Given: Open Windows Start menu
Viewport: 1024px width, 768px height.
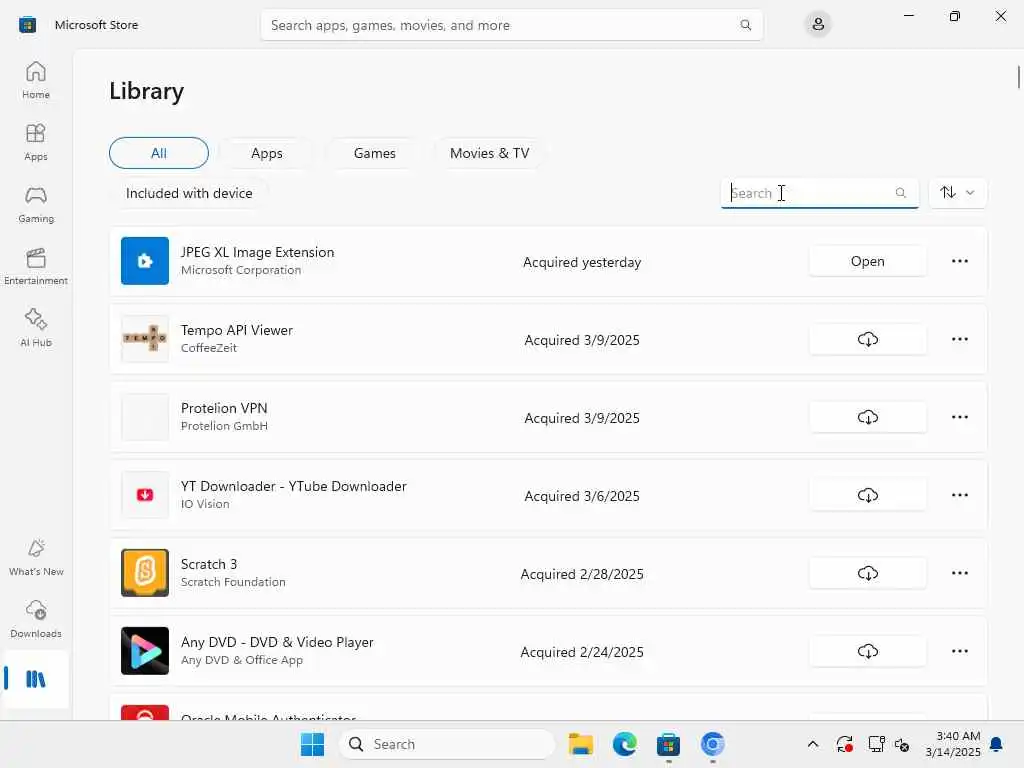Looking at the screenshot, I should [x=312, y=744].
